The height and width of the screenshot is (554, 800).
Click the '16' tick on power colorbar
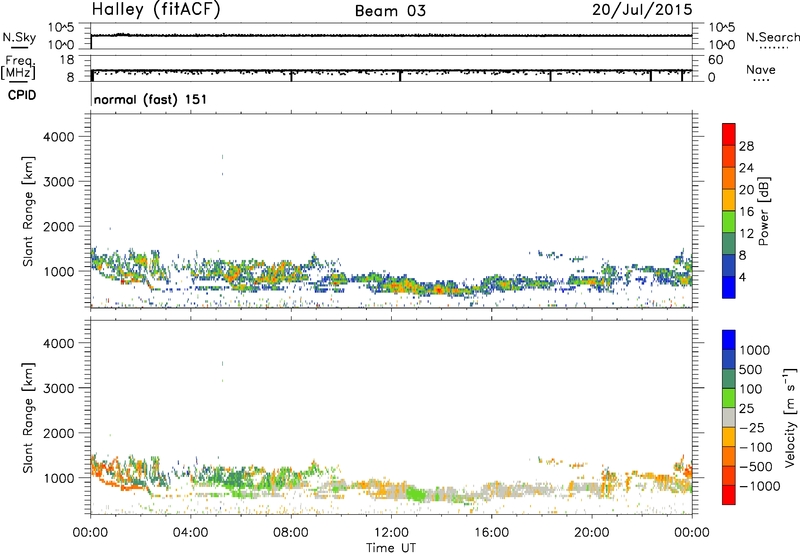pos(746,212)
